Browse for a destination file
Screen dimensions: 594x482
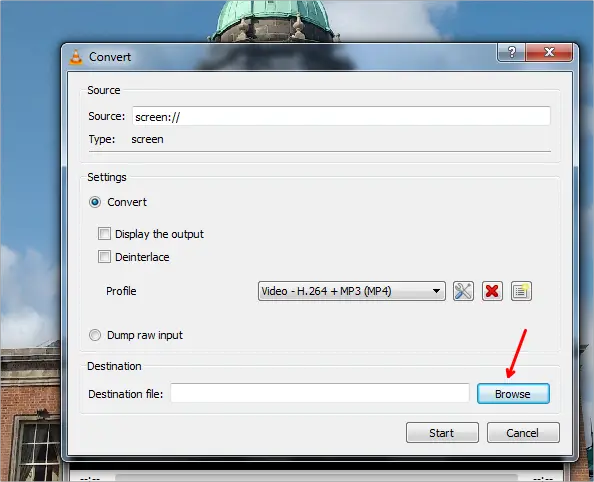(513, 394)
